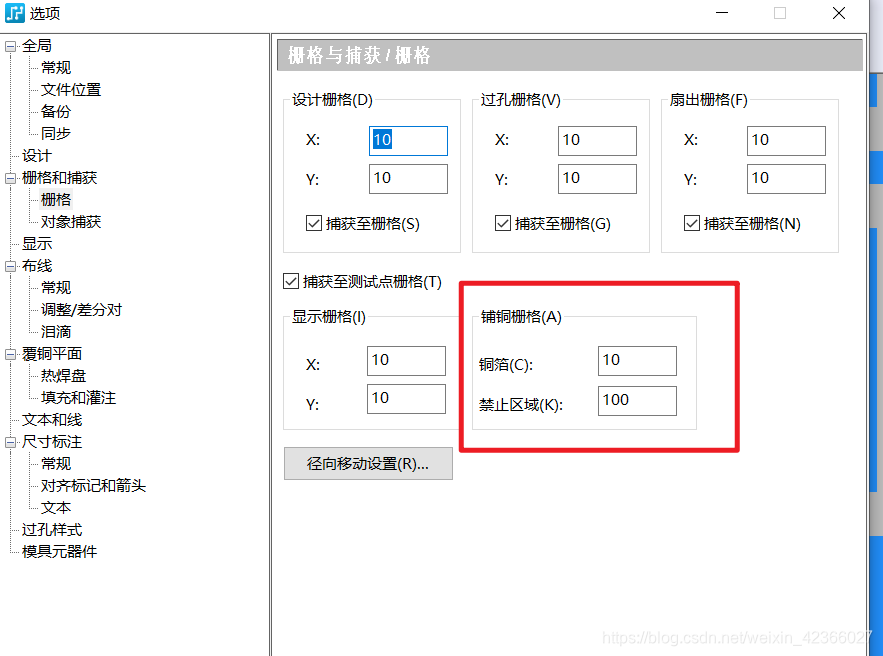Select the 布线 tree item
This screenshot has height=656, width=883.
click(x=37, y=266)
